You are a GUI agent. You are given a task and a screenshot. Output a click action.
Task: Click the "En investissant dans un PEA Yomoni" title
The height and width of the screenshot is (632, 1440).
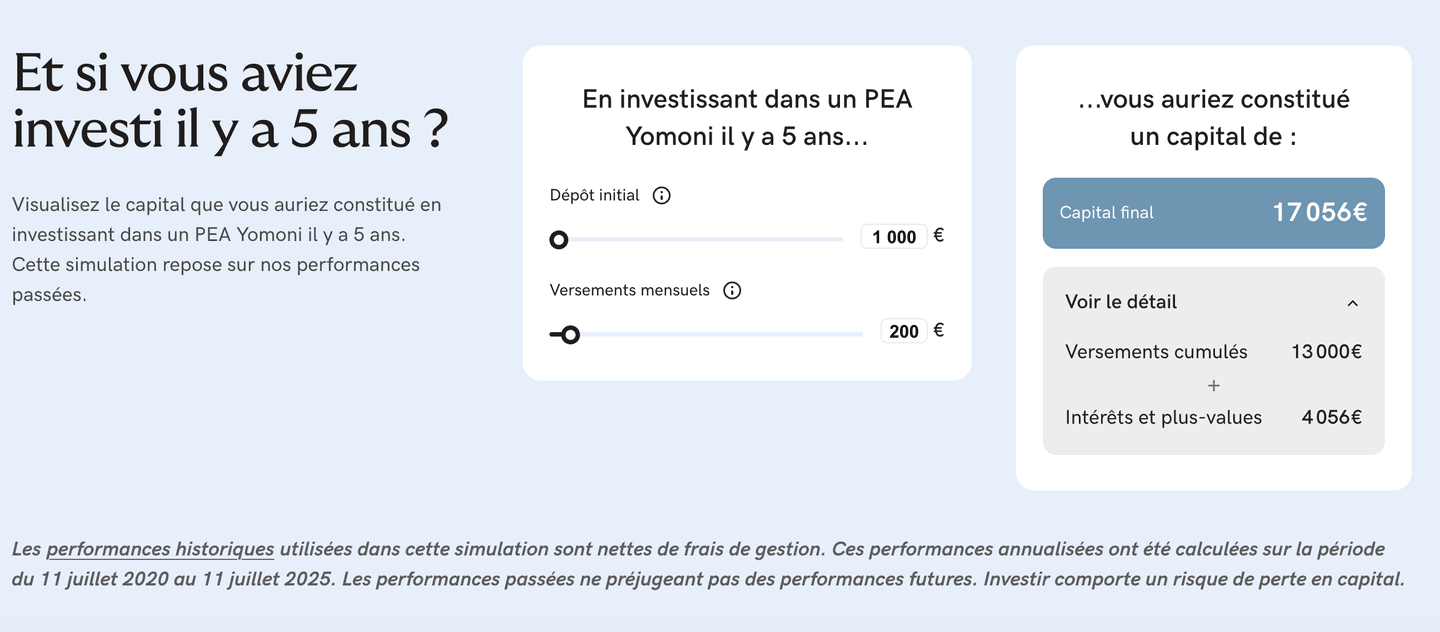click(x=747, y=117)
